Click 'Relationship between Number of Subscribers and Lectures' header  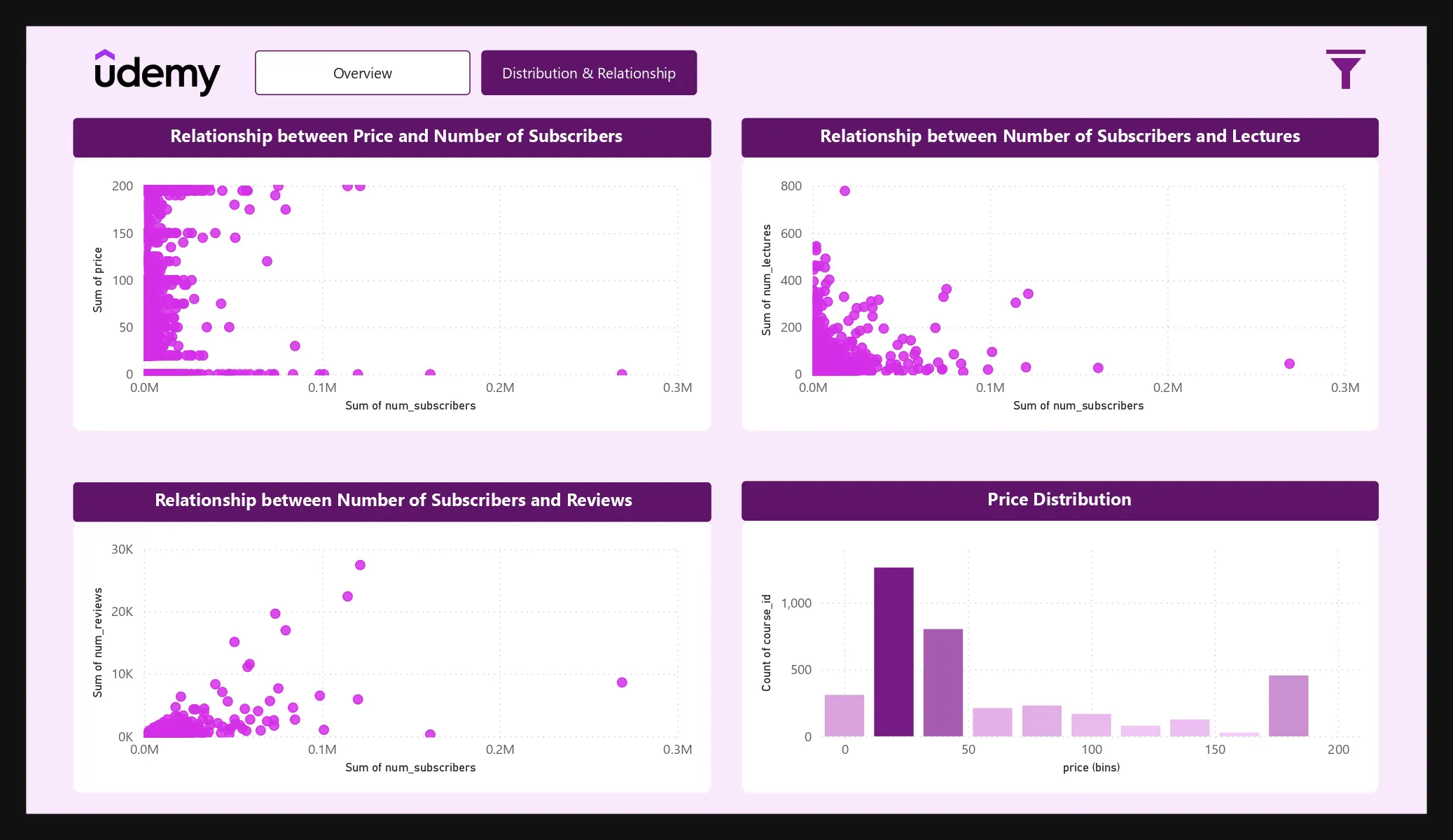(1059, 136)
